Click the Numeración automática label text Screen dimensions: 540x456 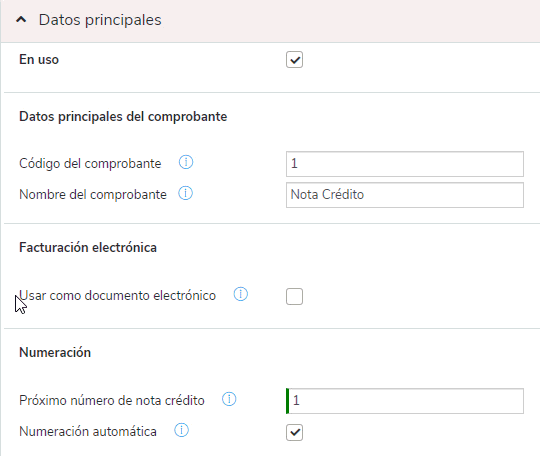88,432
